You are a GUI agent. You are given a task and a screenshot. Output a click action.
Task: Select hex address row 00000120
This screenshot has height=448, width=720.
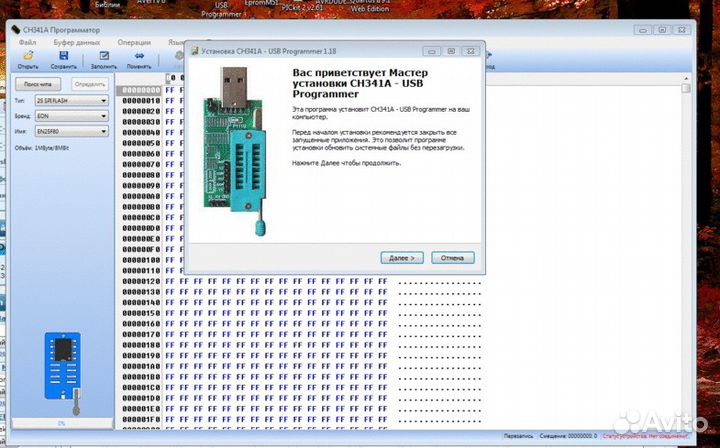click(x=141, y=281)
